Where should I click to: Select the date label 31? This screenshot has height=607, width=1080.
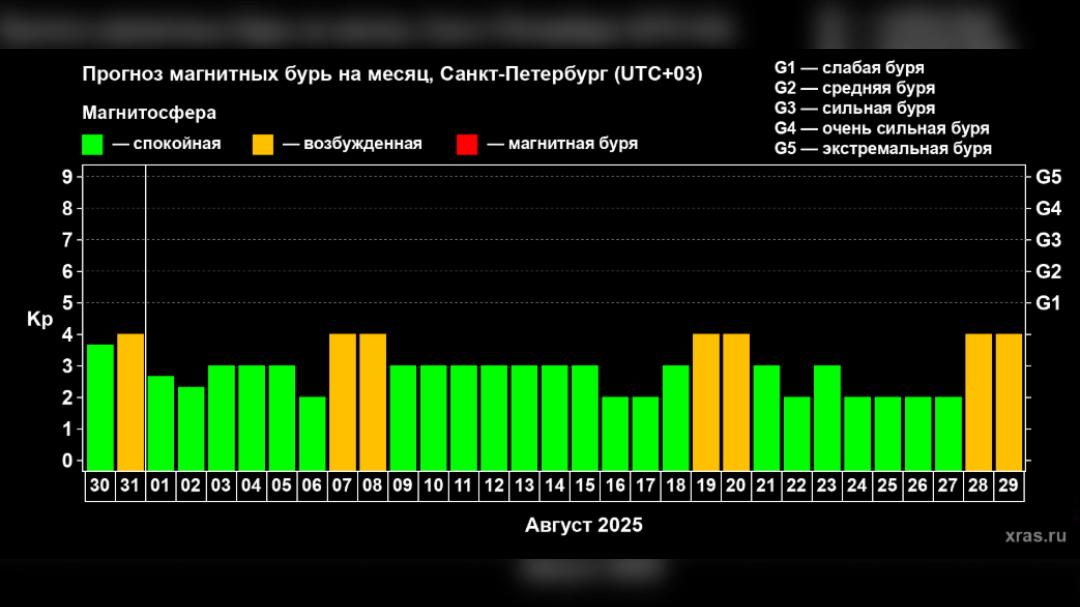pos(131,485)
